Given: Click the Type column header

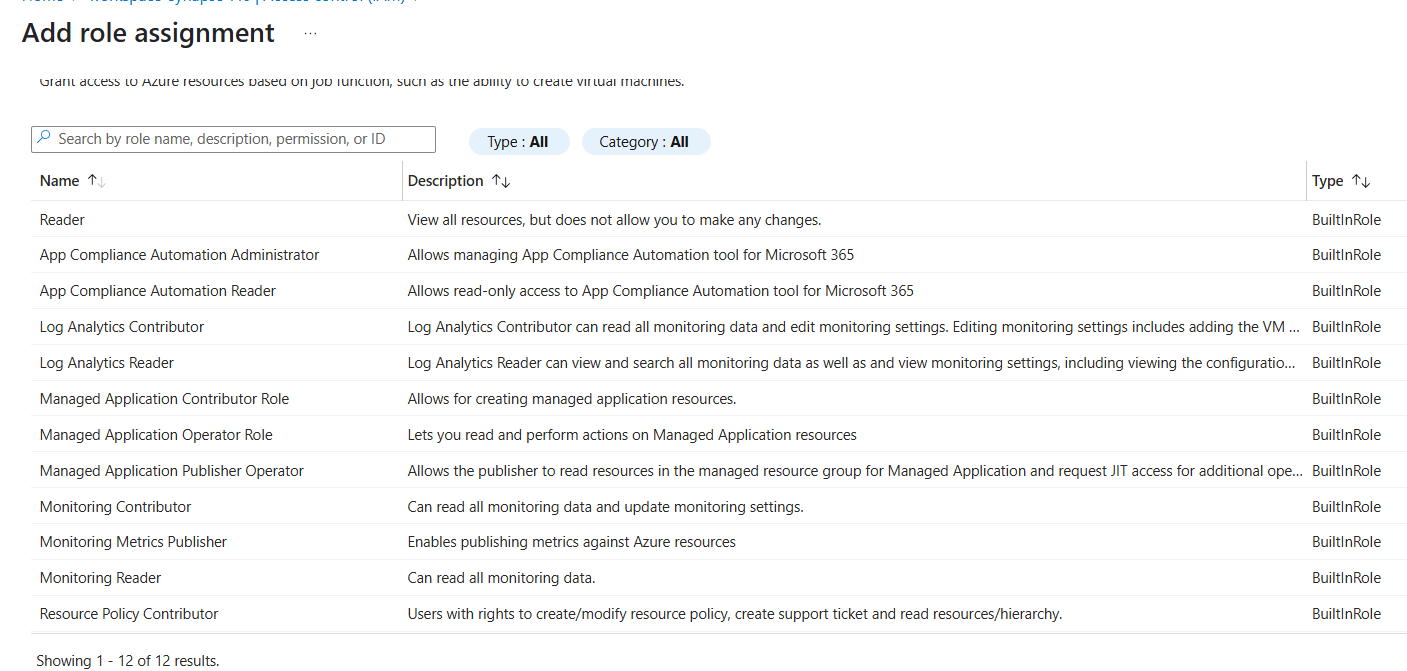Looking at the screenshot, I should 1327,181.
